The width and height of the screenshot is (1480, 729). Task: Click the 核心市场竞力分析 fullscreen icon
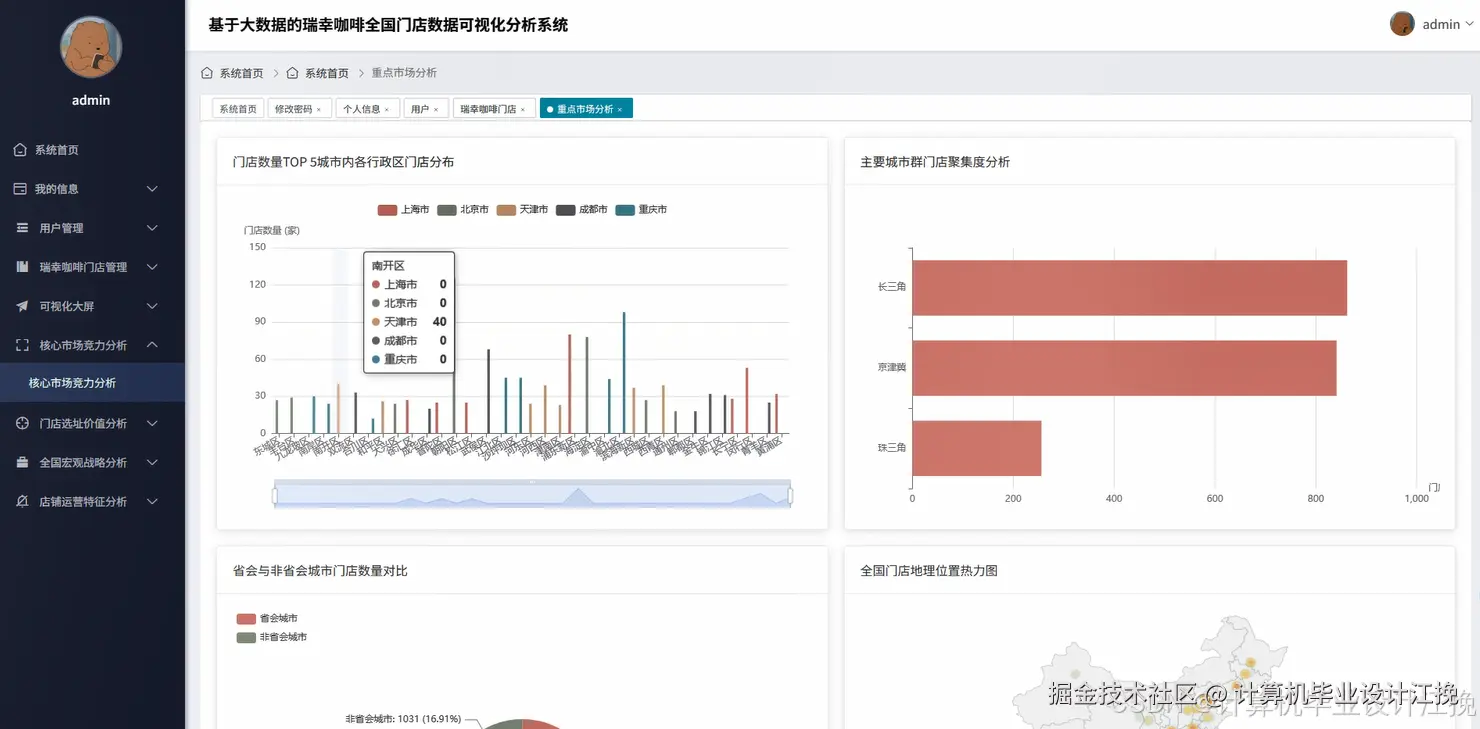pyautogui.click(x=22, y=345)
